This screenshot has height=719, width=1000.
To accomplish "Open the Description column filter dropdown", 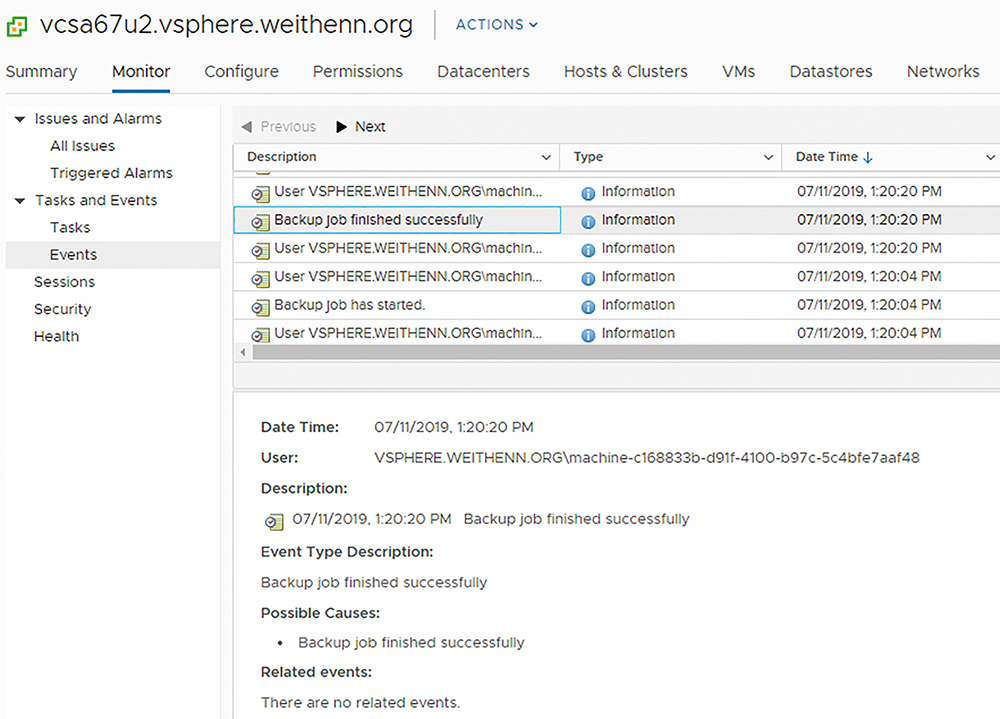I will click(546, 158).
